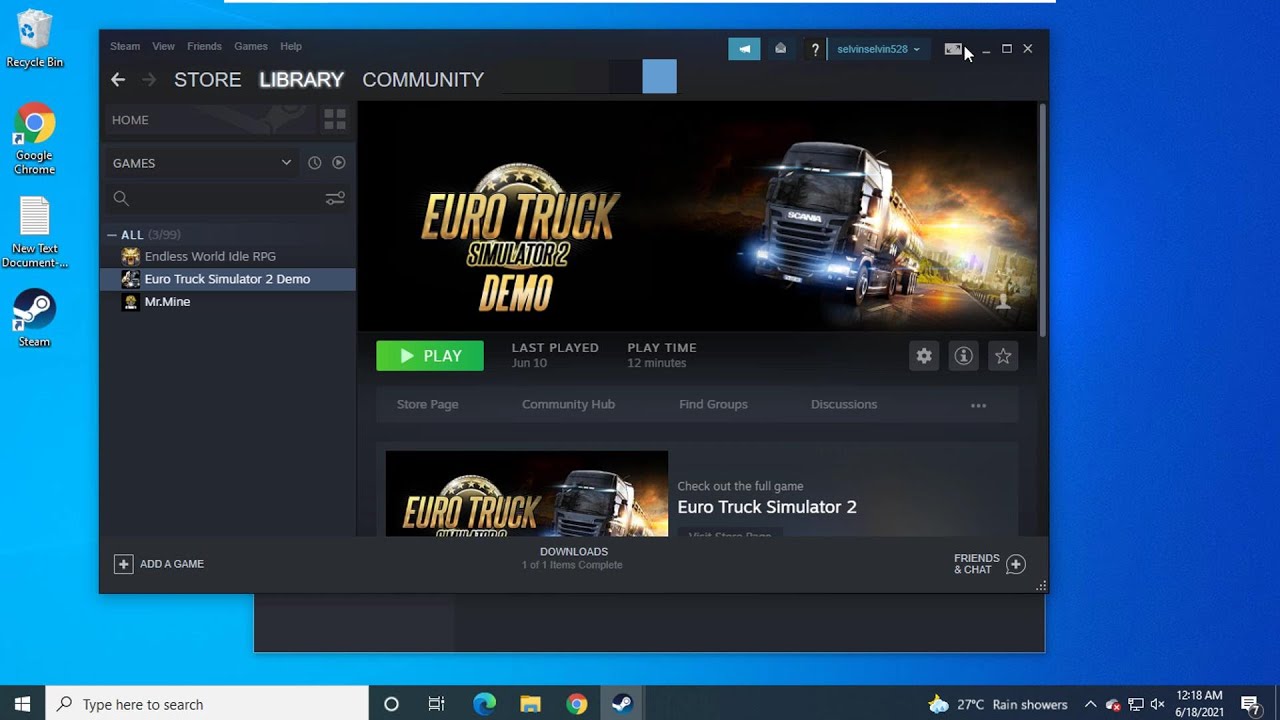Open the Find Groups link

713,405
